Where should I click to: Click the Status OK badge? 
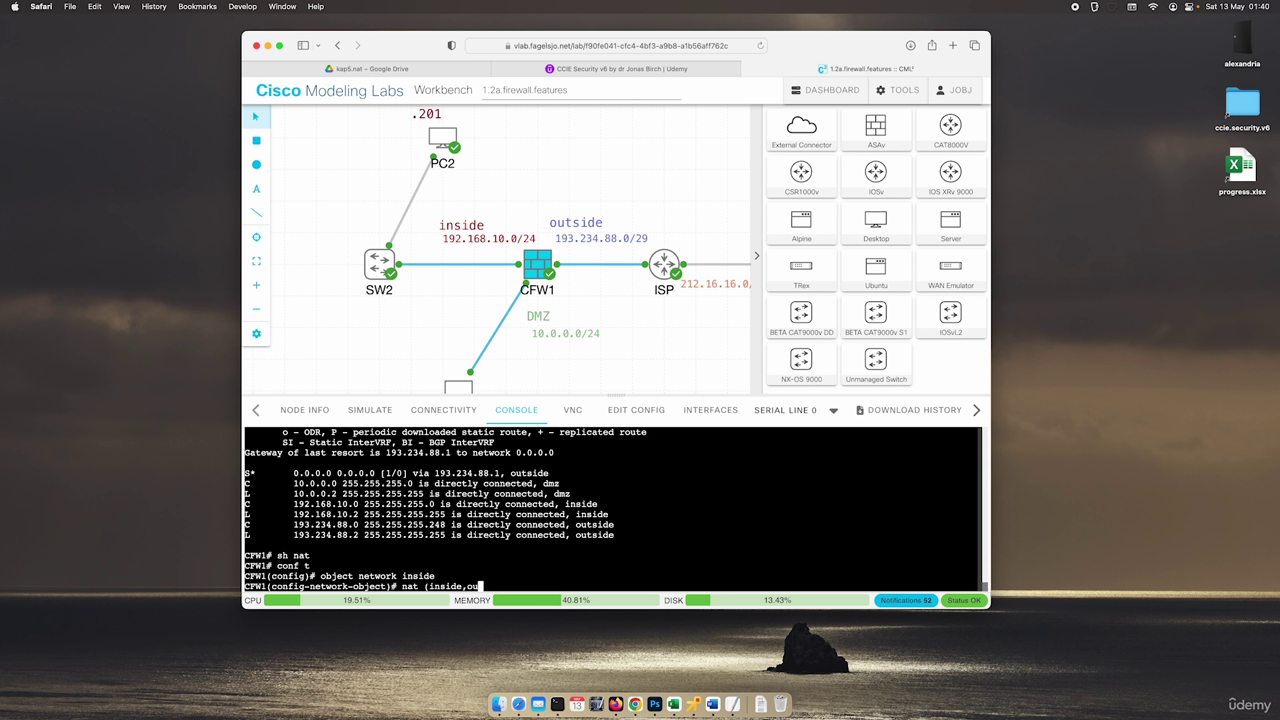pos(964,600)
